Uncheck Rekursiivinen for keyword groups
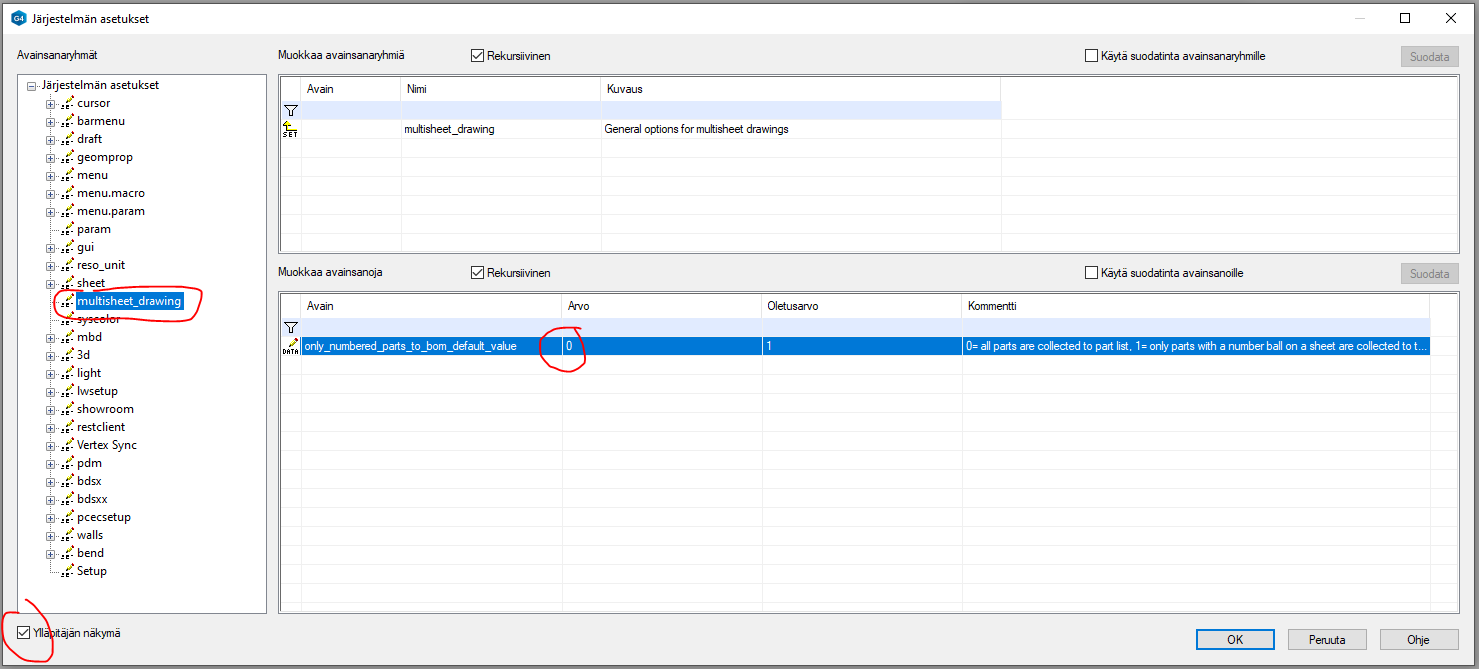 (477, 56)
